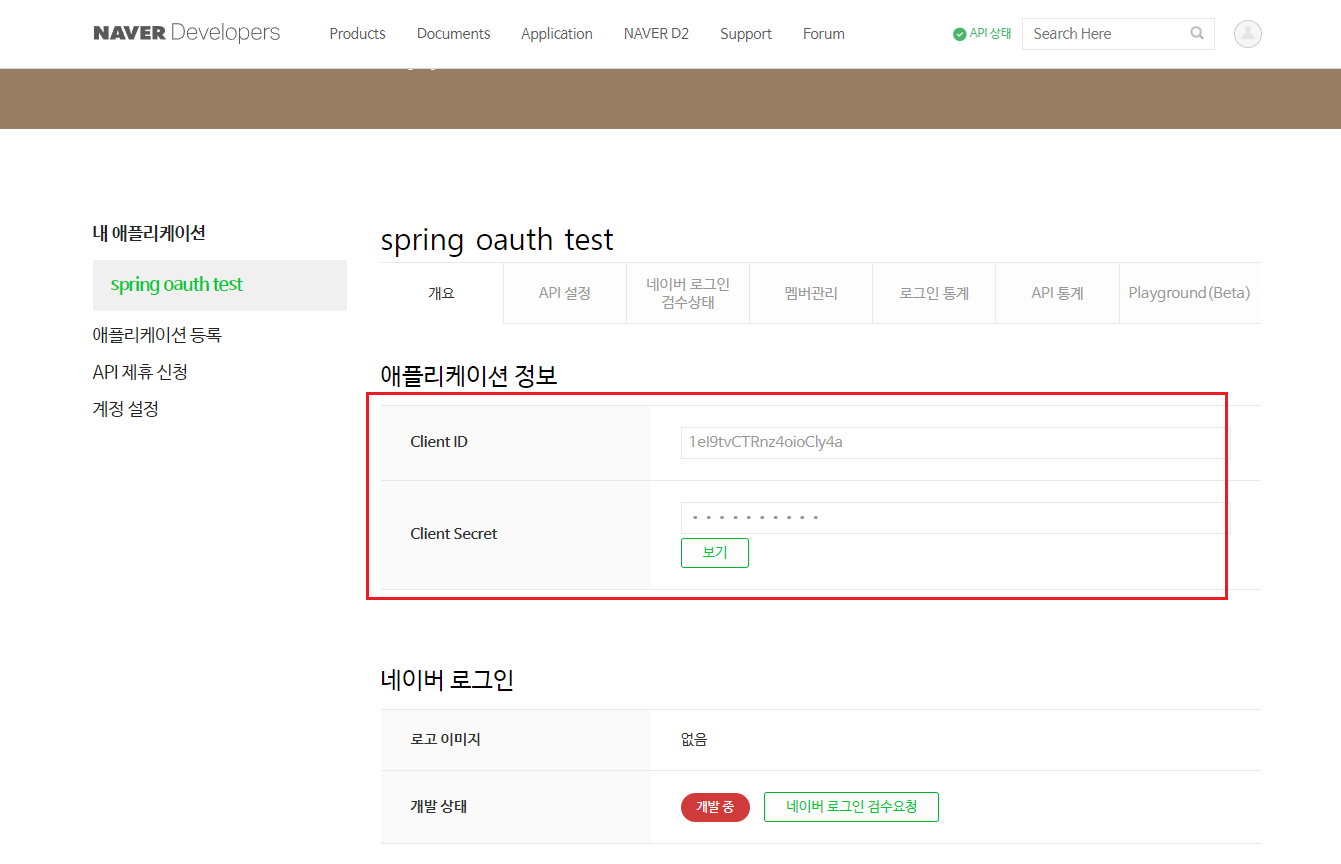Click the 내 애플리케이션 heading
Viewport: 1341px width, 864px height.
[149, 233]
